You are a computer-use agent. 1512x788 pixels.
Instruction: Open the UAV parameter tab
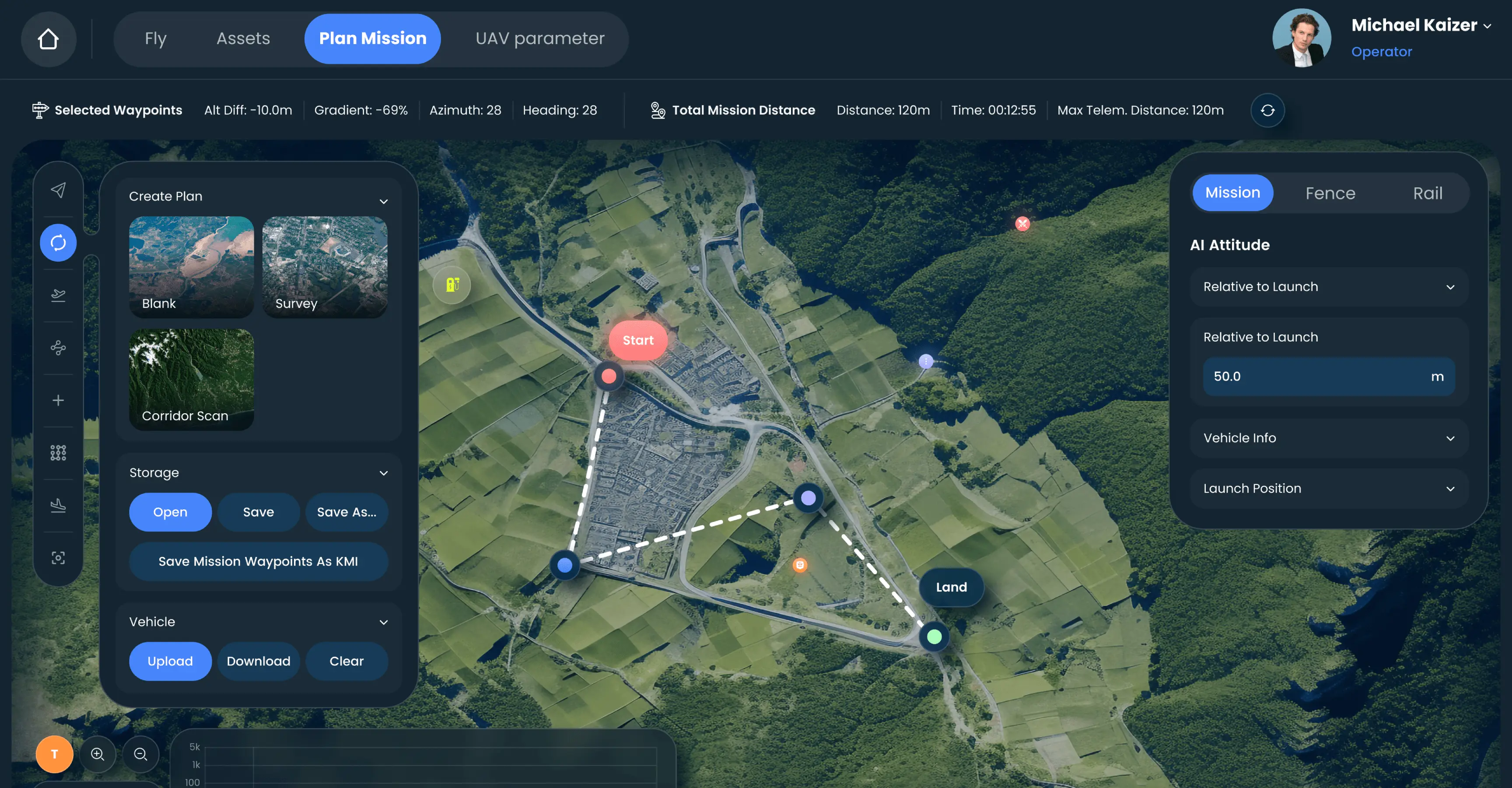click(x=539, y=39)
